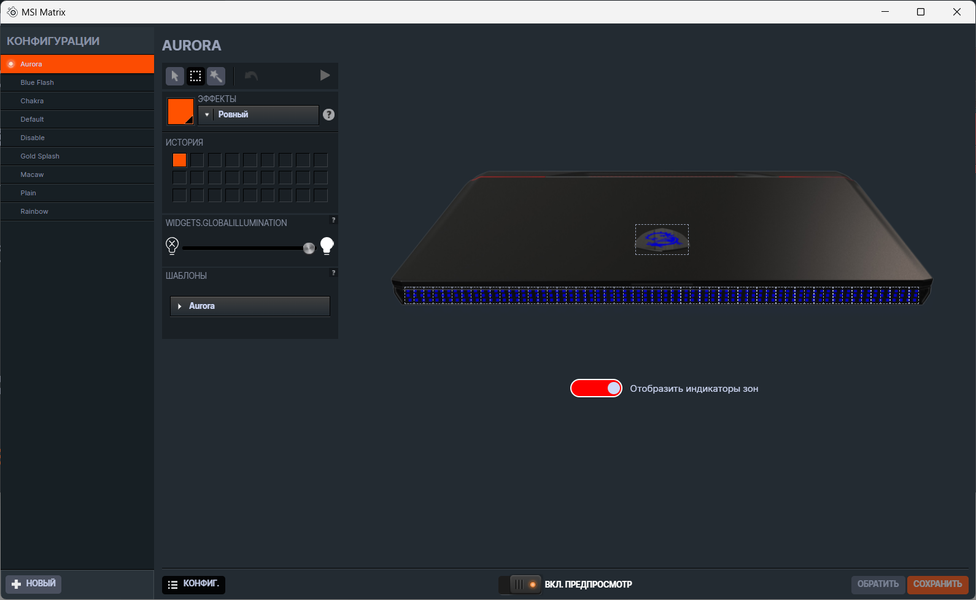Click the Новый button to add configuration
Viewport: 976px width, 600px height.
pos(34,584)
